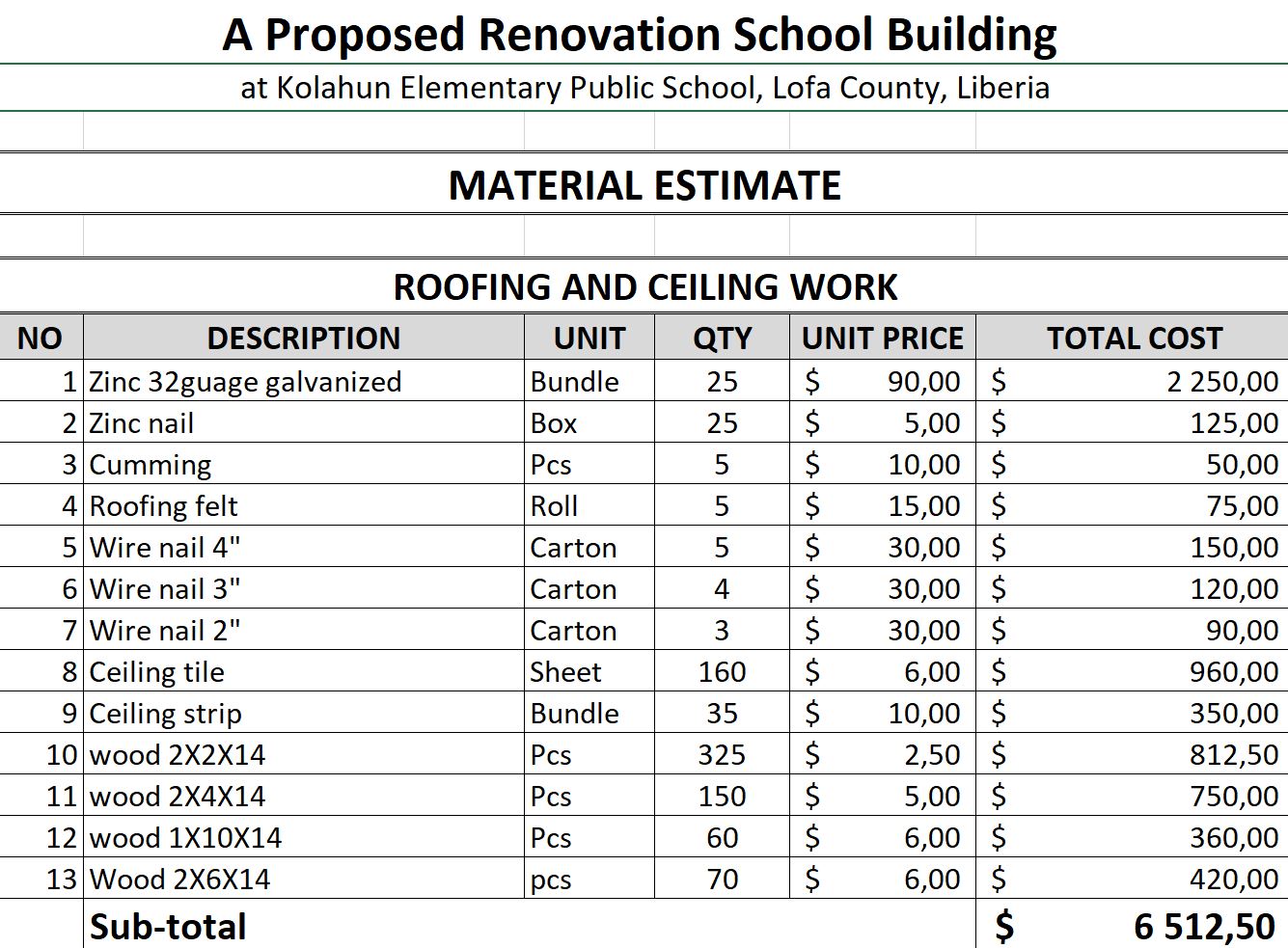Click the quantity 325 cell
The image size is (1288, 948).
click(x=722, y=755)
